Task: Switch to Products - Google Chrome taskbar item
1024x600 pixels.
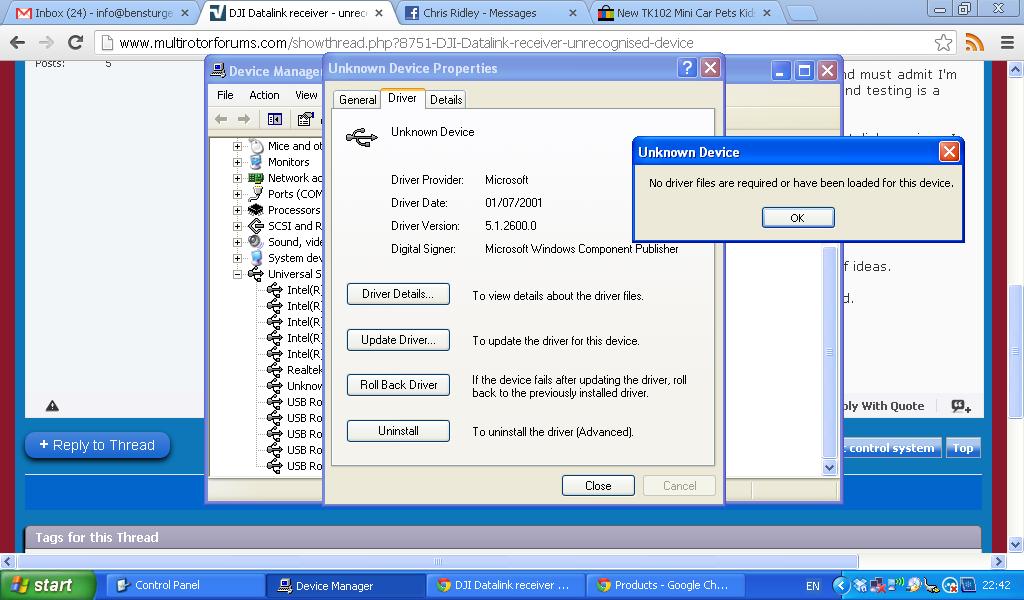Action: [x=666, y=585]
